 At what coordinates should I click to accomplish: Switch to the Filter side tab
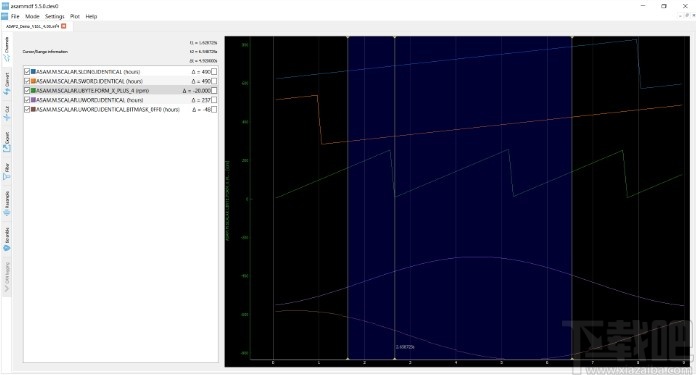(7, 171)
